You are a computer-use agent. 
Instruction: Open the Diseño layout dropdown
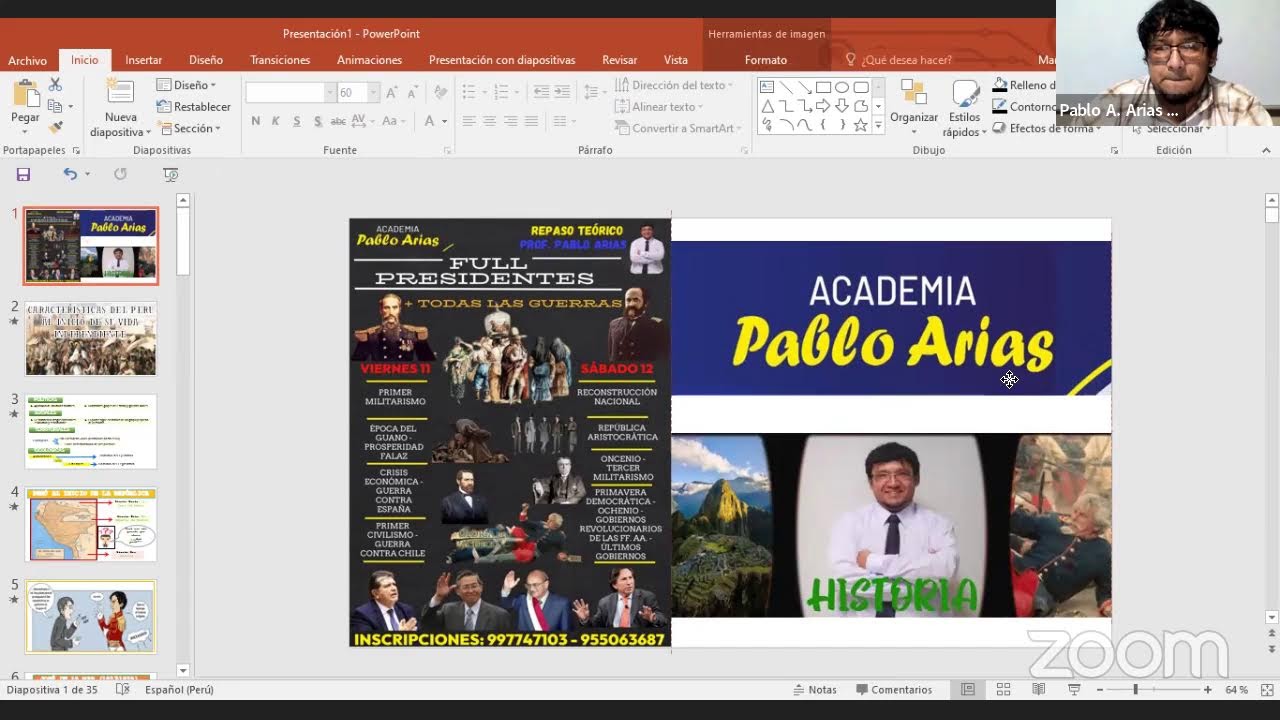coord(187,85)
